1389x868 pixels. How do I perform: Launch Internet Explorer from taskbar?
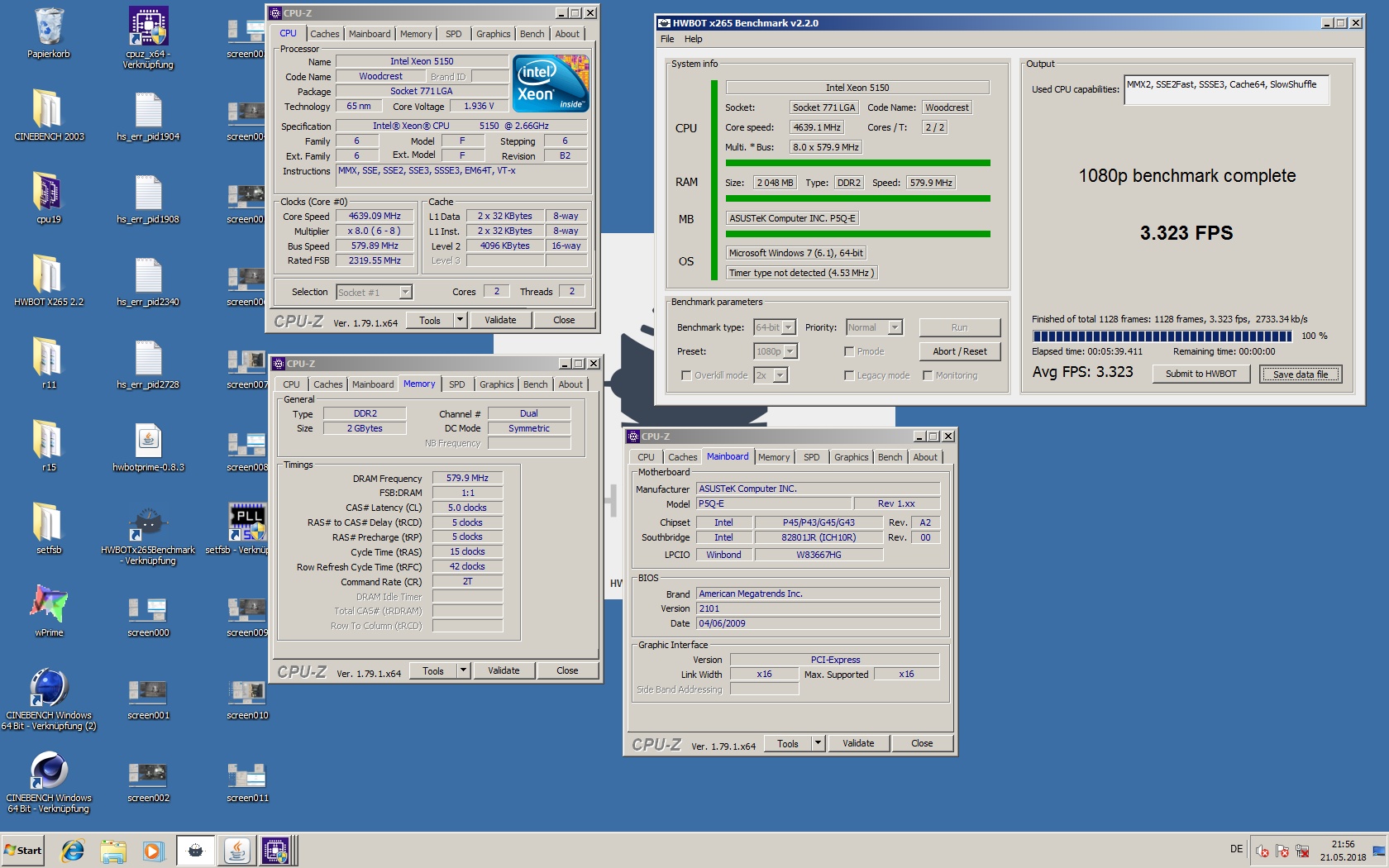pos(73,851)
